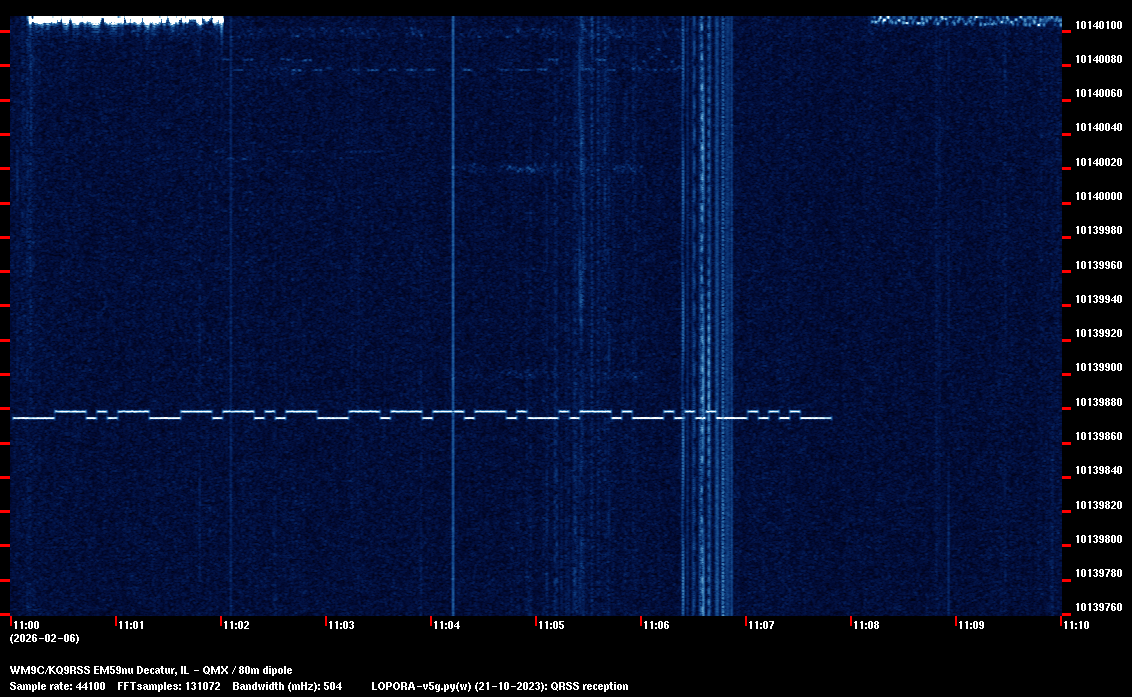Click the 10140000 frequency label
Image resolution: width=1132 pixels, height=697 pixels.
pos(1098,196)
